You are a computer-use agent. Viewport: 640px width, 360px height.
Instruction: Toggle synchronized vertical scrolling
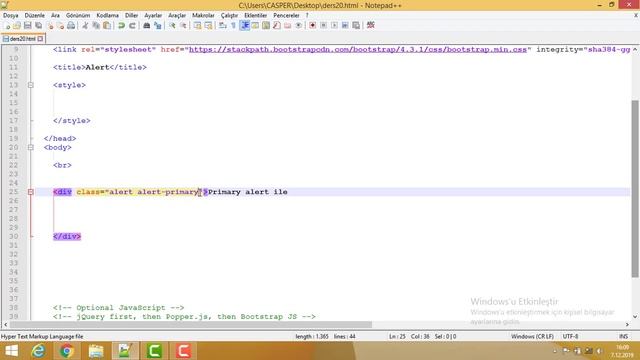tap(198, 25)
